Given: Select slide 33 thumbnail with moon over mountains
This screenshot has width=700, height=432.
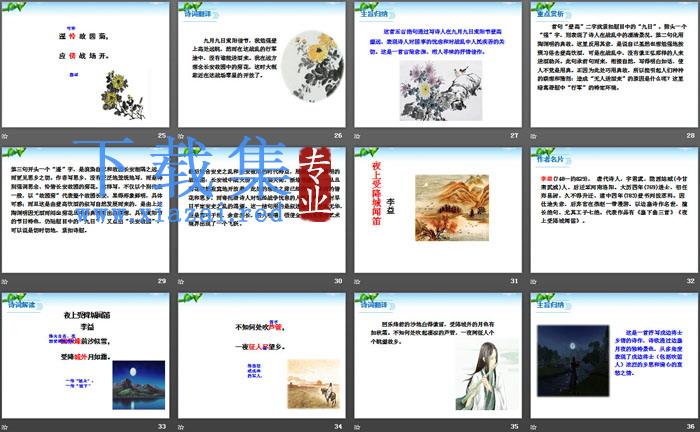Looking at the screenshot, I should (x=85, y=356).
